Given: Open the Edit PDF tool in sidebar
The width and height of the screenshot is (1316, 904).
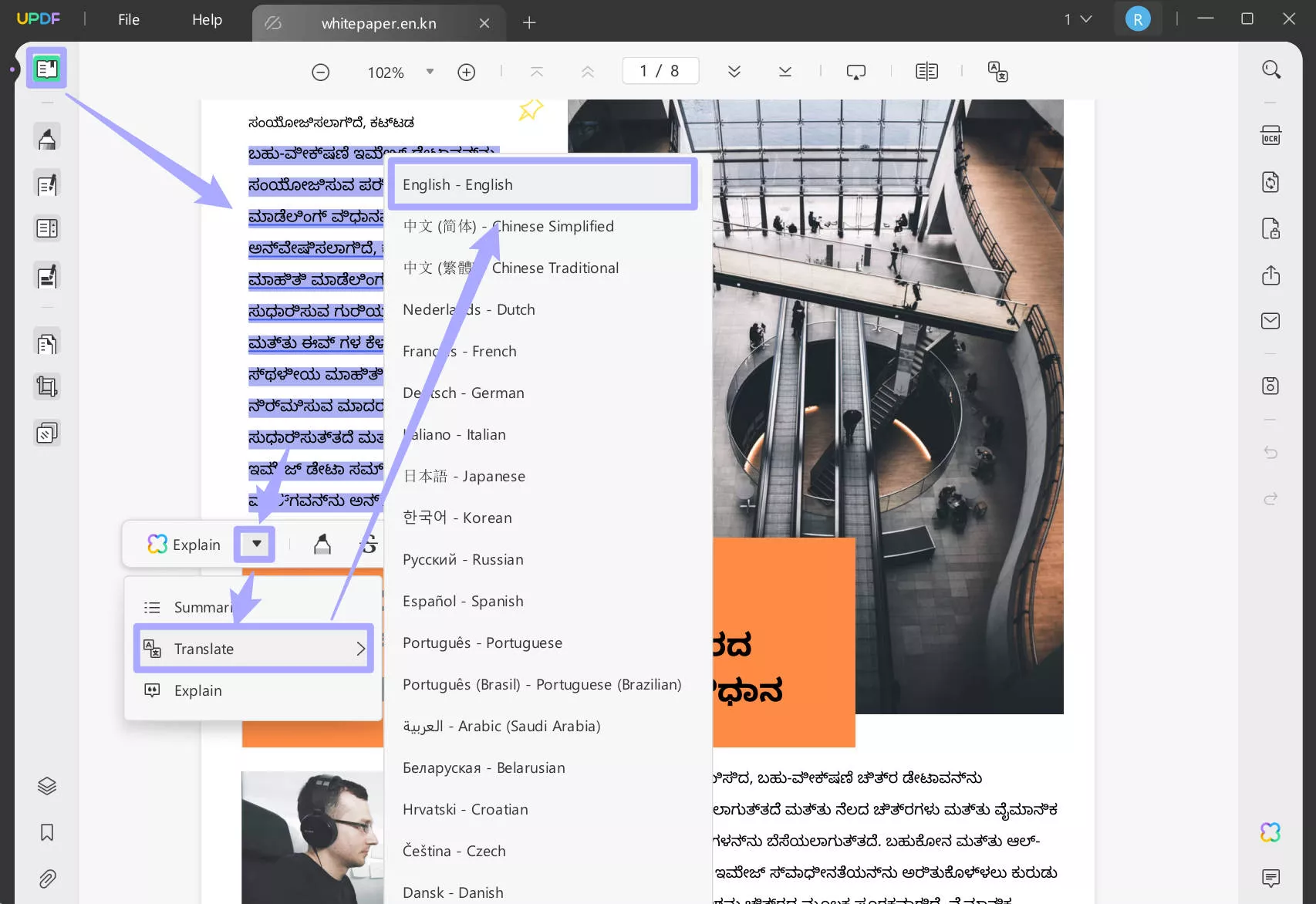Looking at the screenshot, I should [x=46, y=184].
